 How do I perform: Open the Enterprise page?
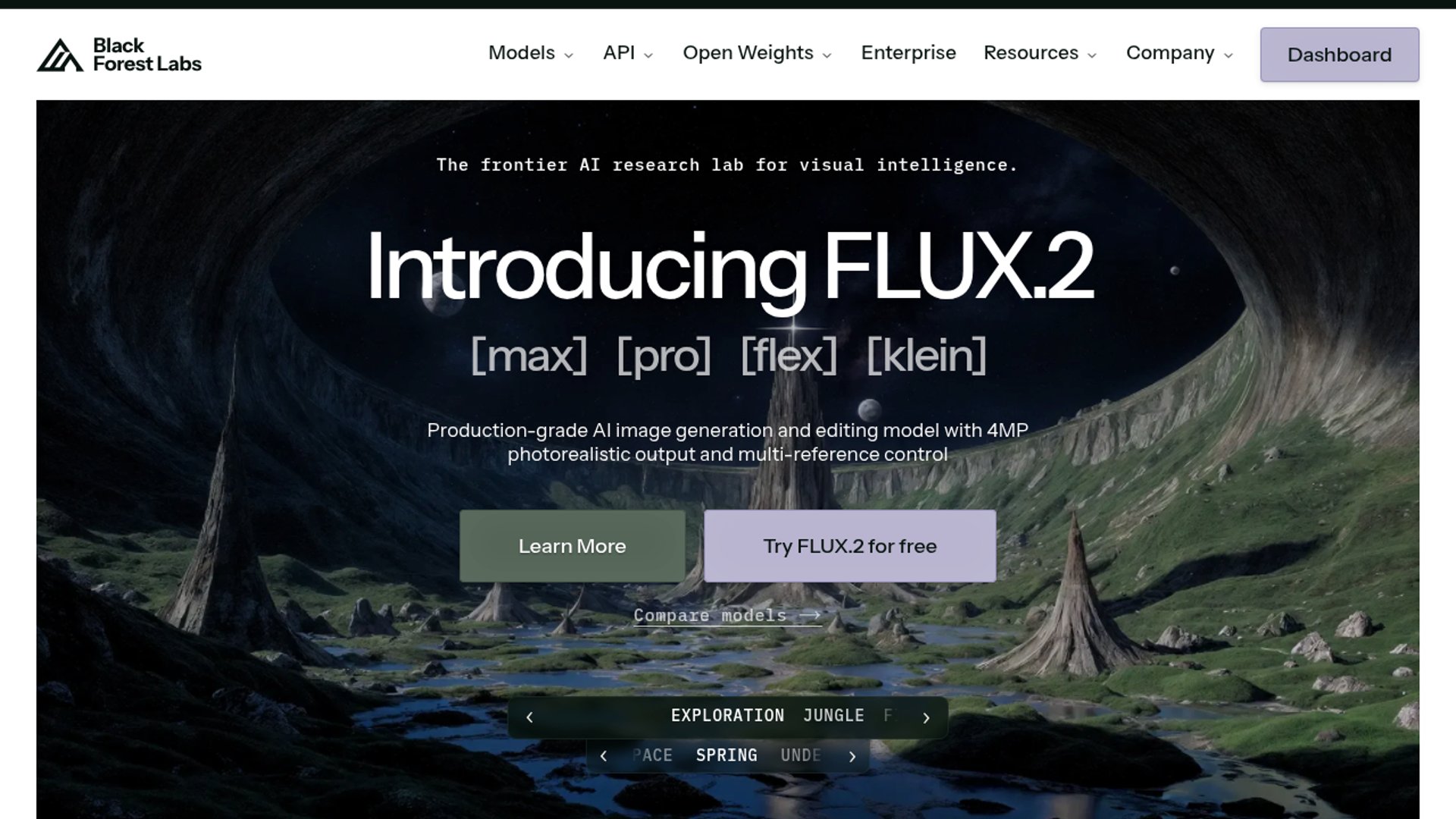(908, 53)
